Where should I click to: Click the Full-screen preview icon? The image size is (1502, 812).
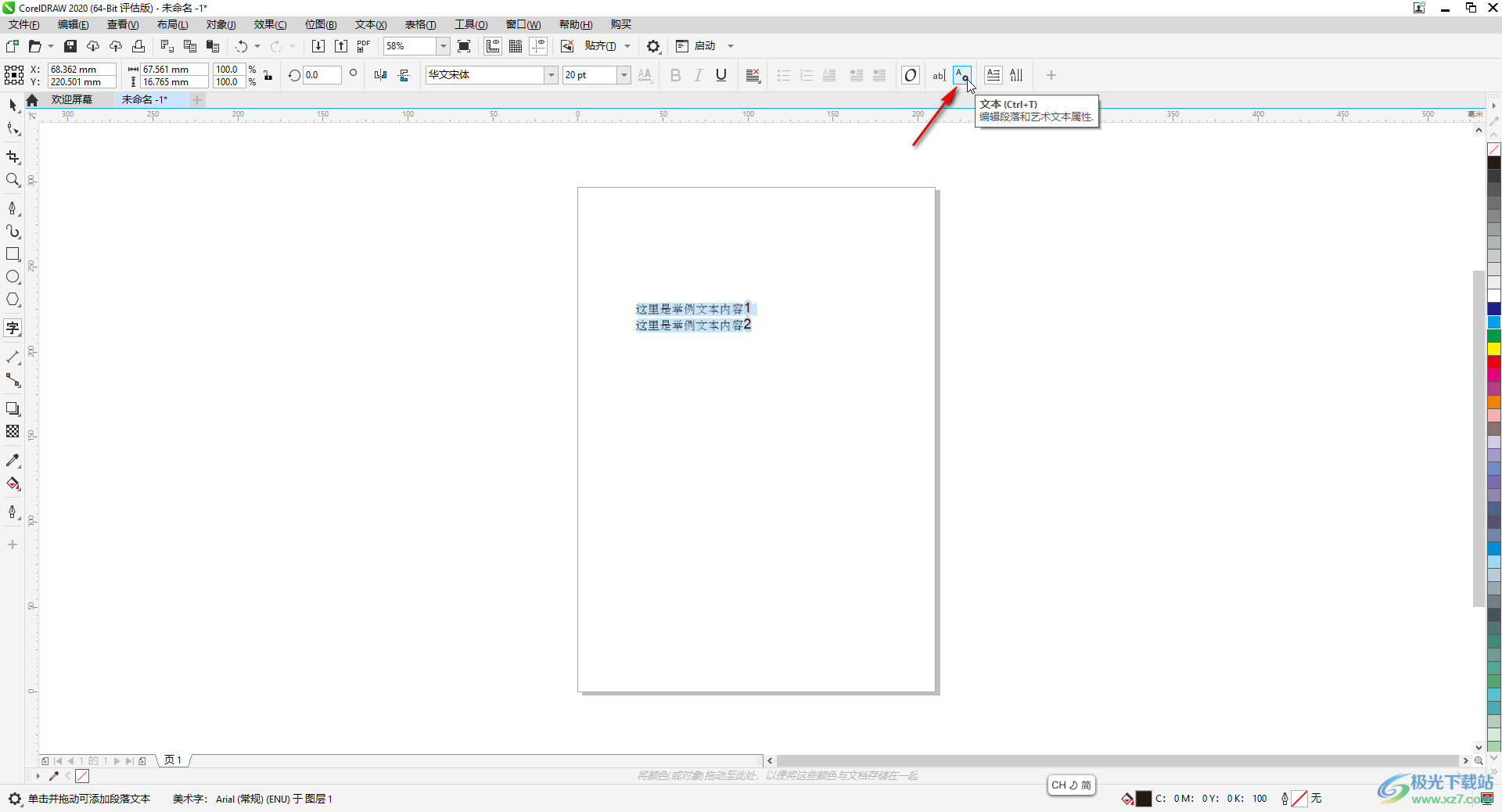[x=464, y=46]
